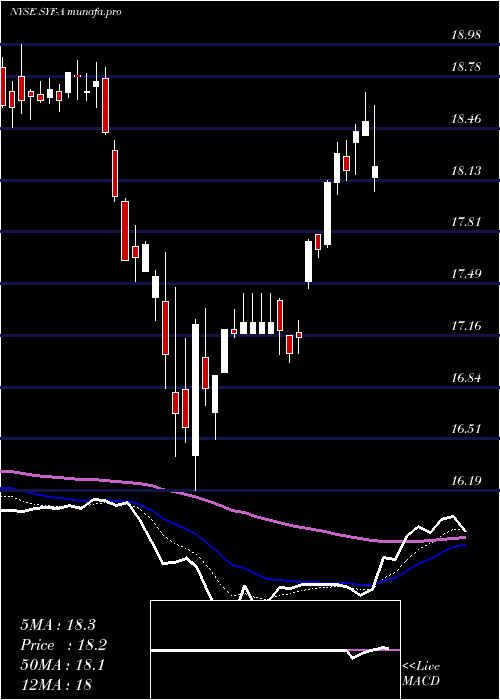Image resolution: width=500 pixels, height=700 pixels.
Task: Click the 18.46 price axis label
Action: [466, 119]
